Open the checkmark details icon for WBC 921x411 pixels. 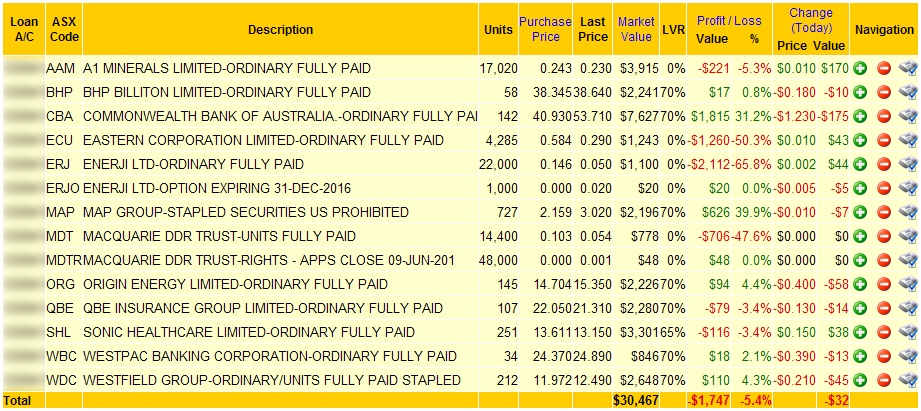click(907, 356)
